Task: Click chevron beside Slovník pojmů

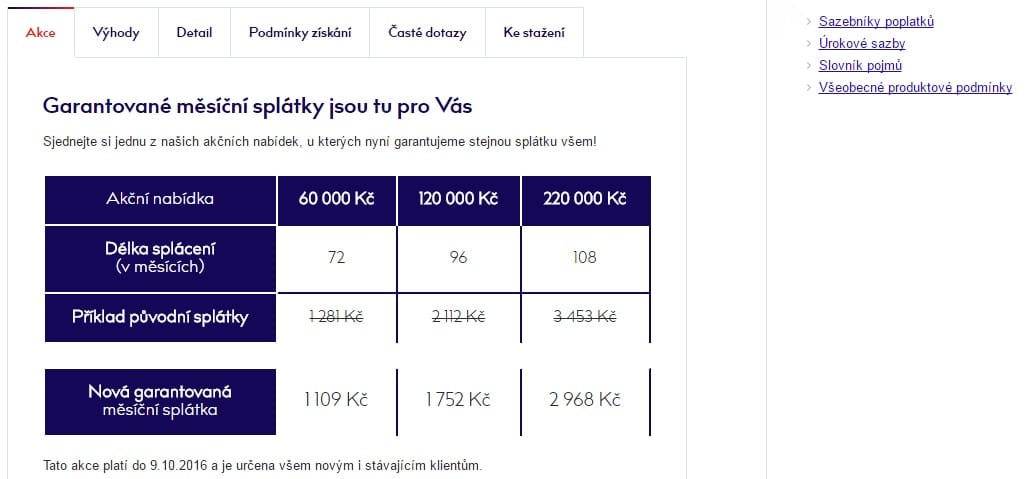Action: (x=810, y=65)
